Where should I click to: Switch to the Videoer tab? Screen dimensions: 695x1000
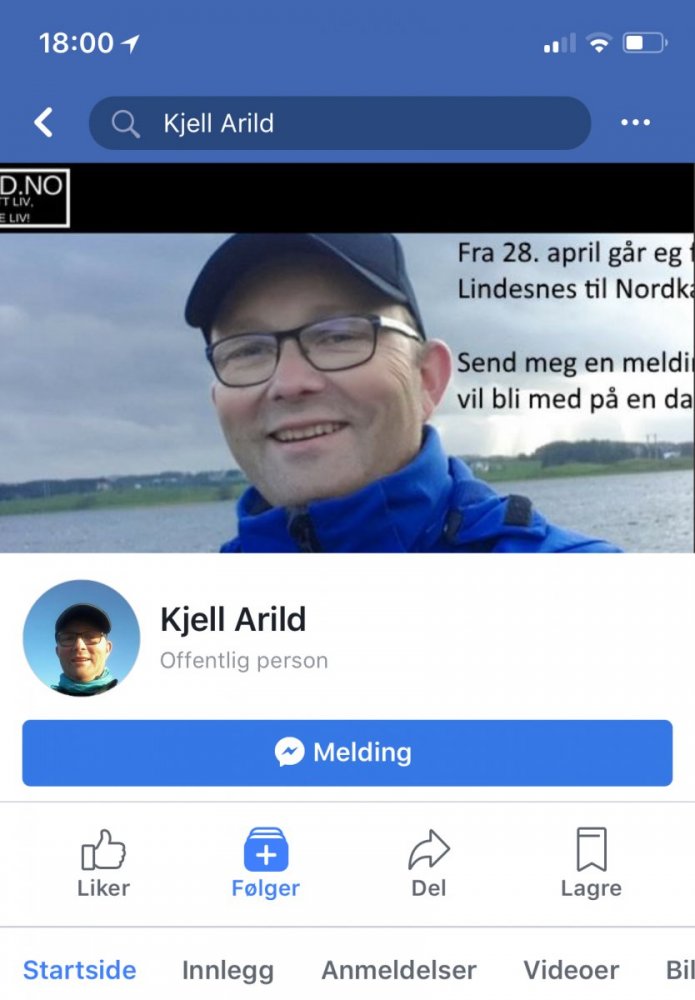pos(571,970)
